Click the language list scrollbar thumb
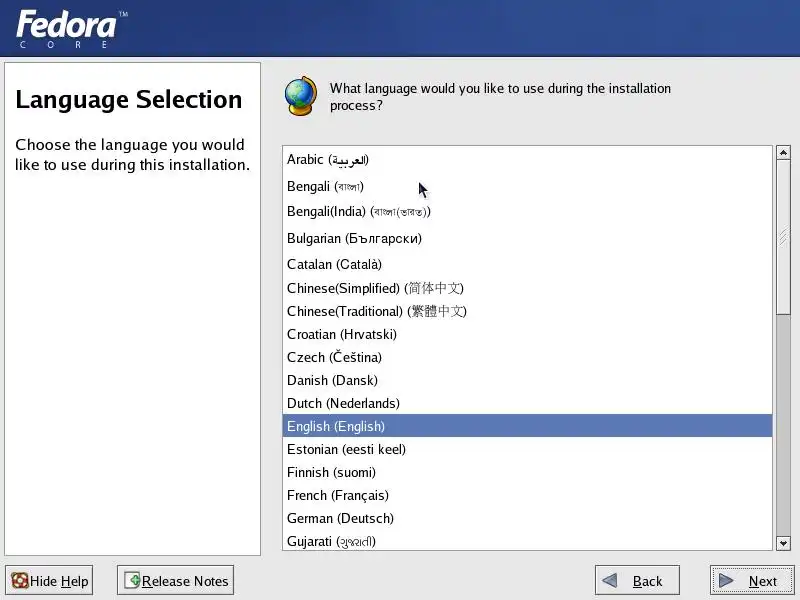 click(783, 238)
